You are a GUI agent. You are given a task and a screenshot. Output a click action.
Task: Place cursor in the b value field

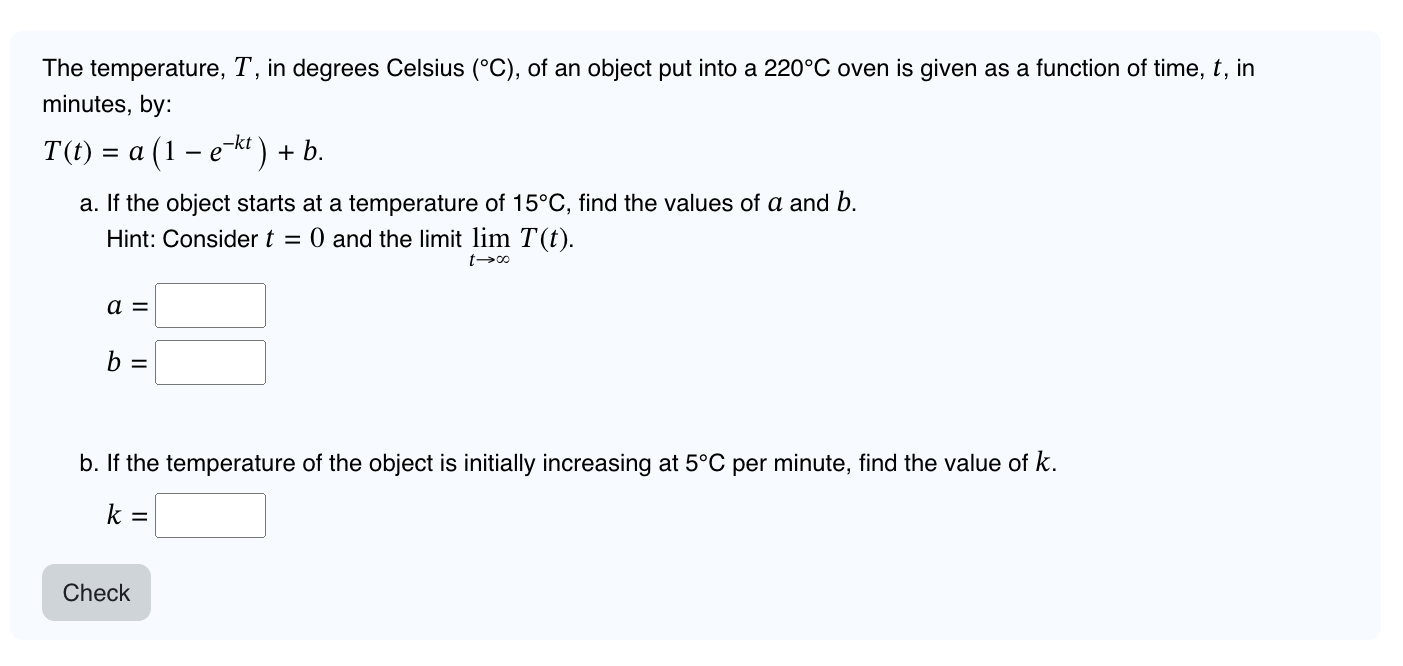pyautogui.click(x=210, y=362)
